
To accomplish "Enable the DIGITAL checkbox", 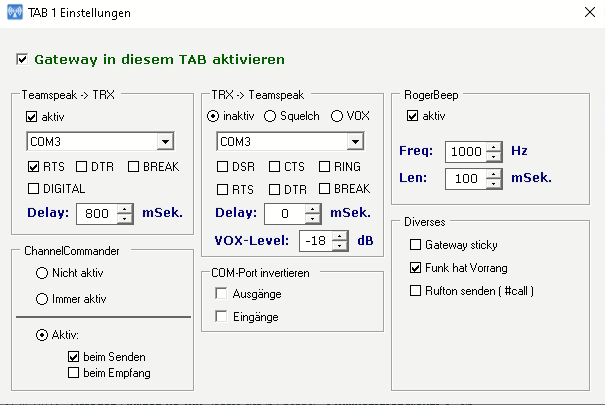I will pyautogui.click(x=32, y=188).
